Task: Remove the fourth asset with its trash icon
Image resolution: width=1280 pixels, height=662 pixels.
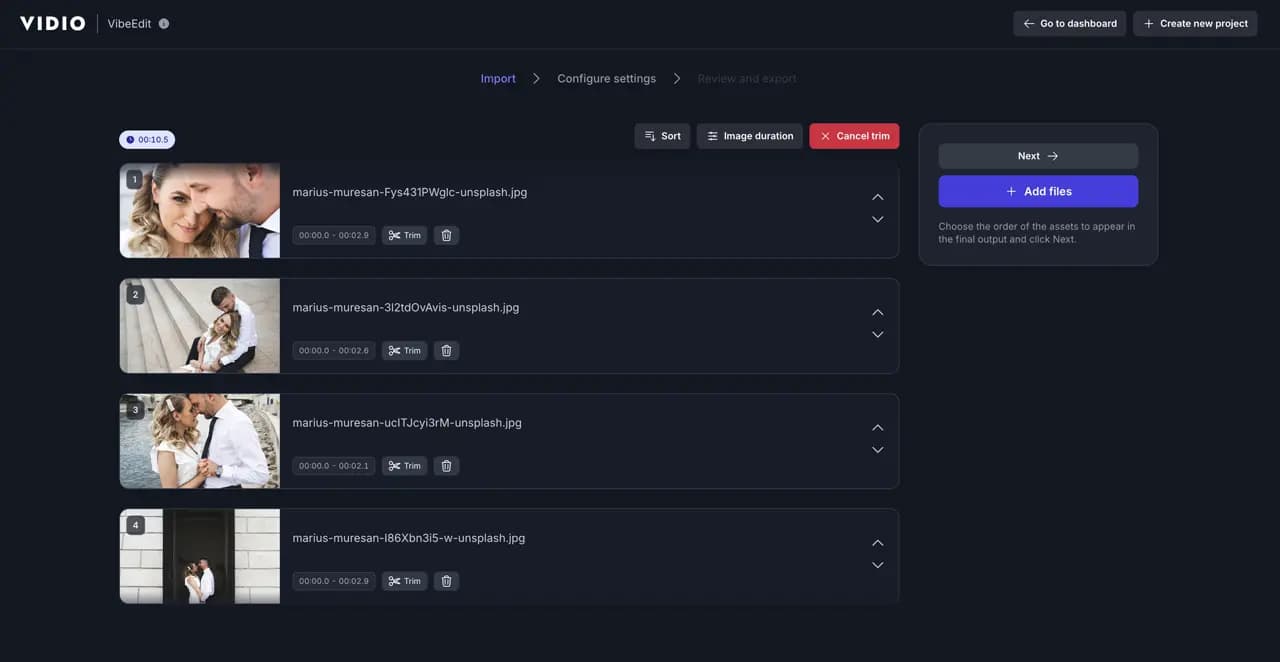Action: tap(446, 580)
